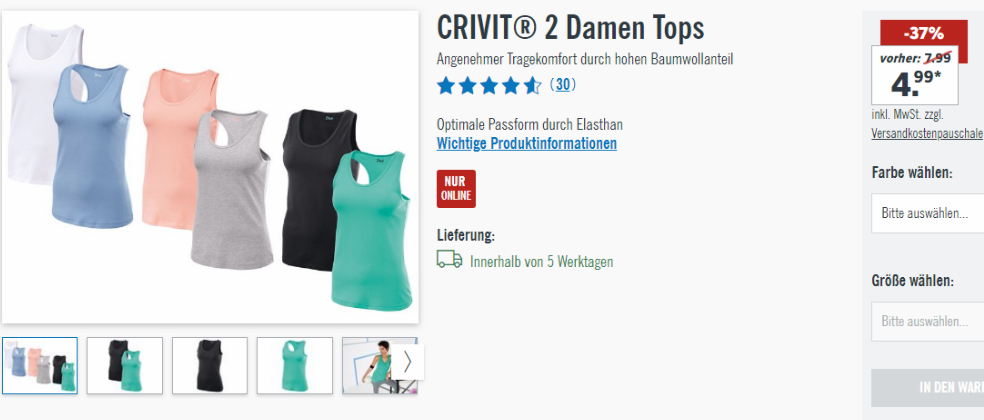984x420 pixels.
Task: Open Wichtige Produktinformationen link
Action: click(527, 144)
